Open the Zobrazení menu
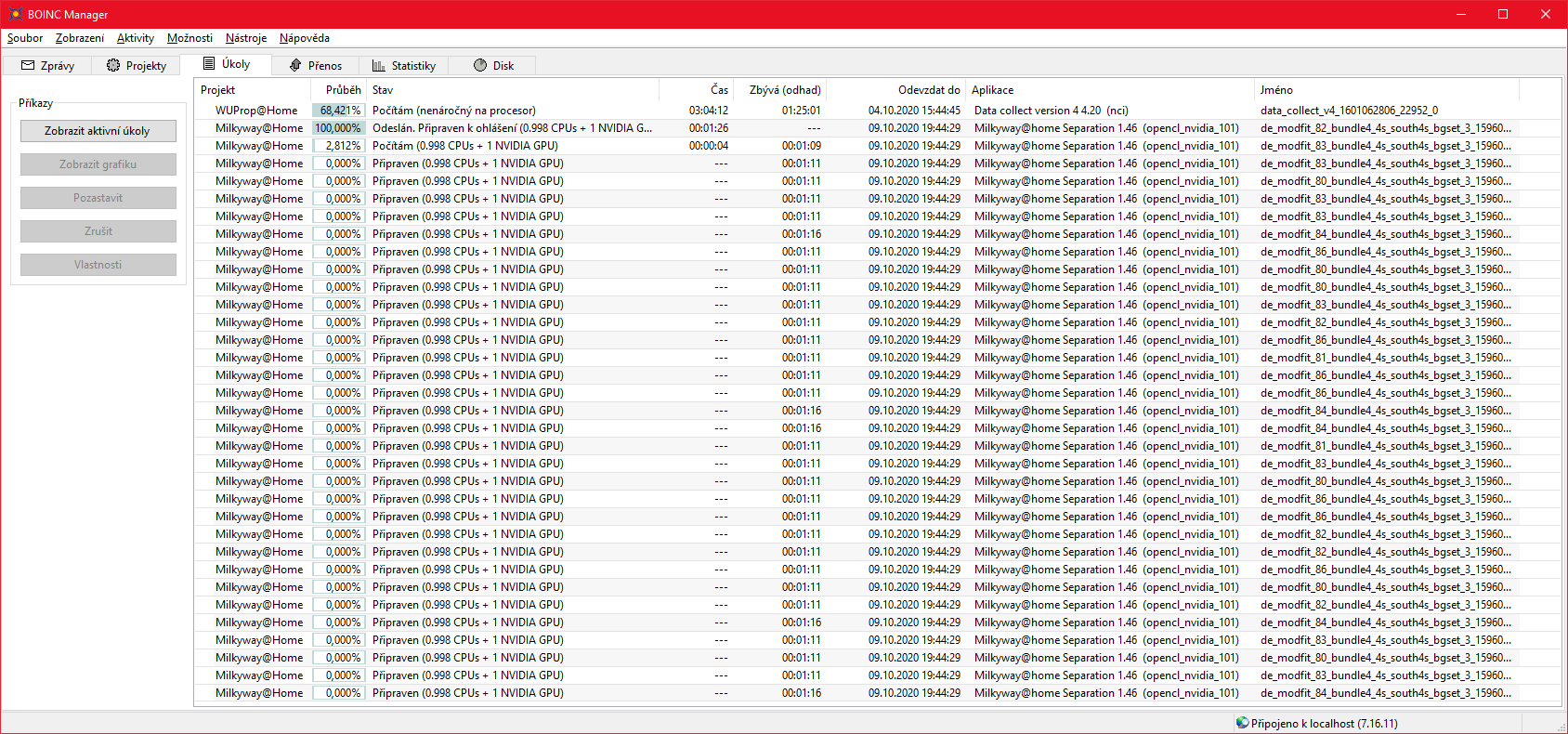1568x734 pixels. 80,38
